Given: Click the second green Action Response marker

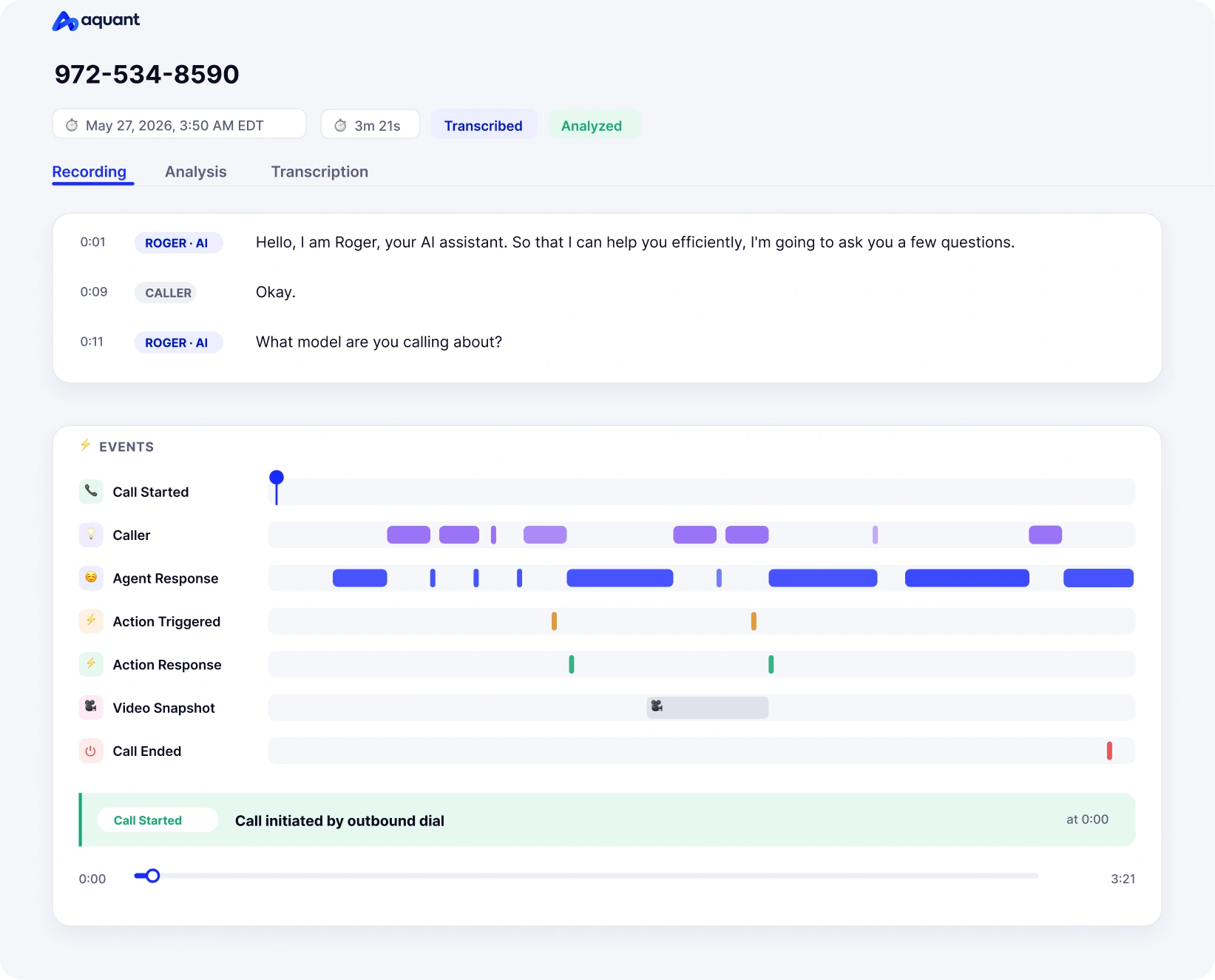Looking at the screenshot, I should pyautogui.click(x=771, y=664).
